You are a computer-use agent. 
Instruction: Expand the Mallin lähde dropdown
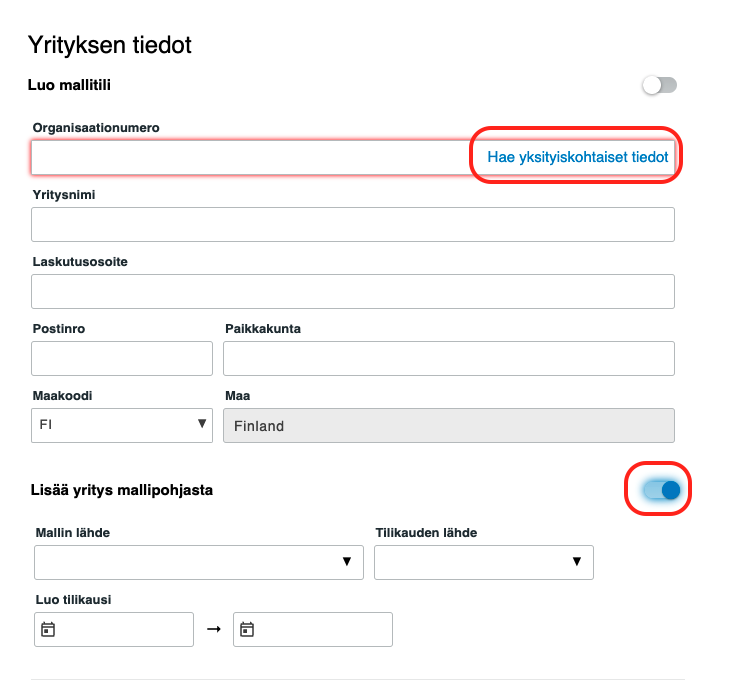click(198, 562)
